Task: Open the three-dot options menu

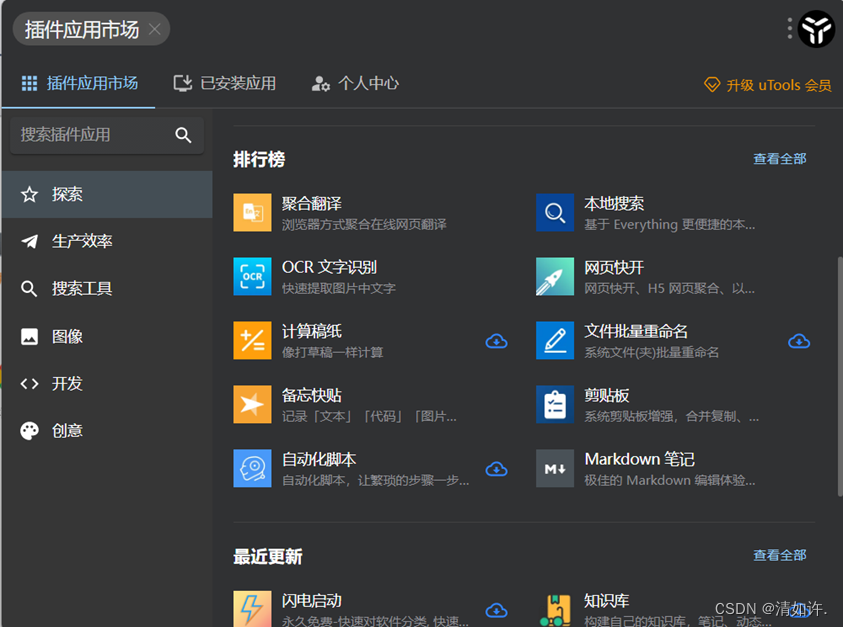Action: pos(789,28)
